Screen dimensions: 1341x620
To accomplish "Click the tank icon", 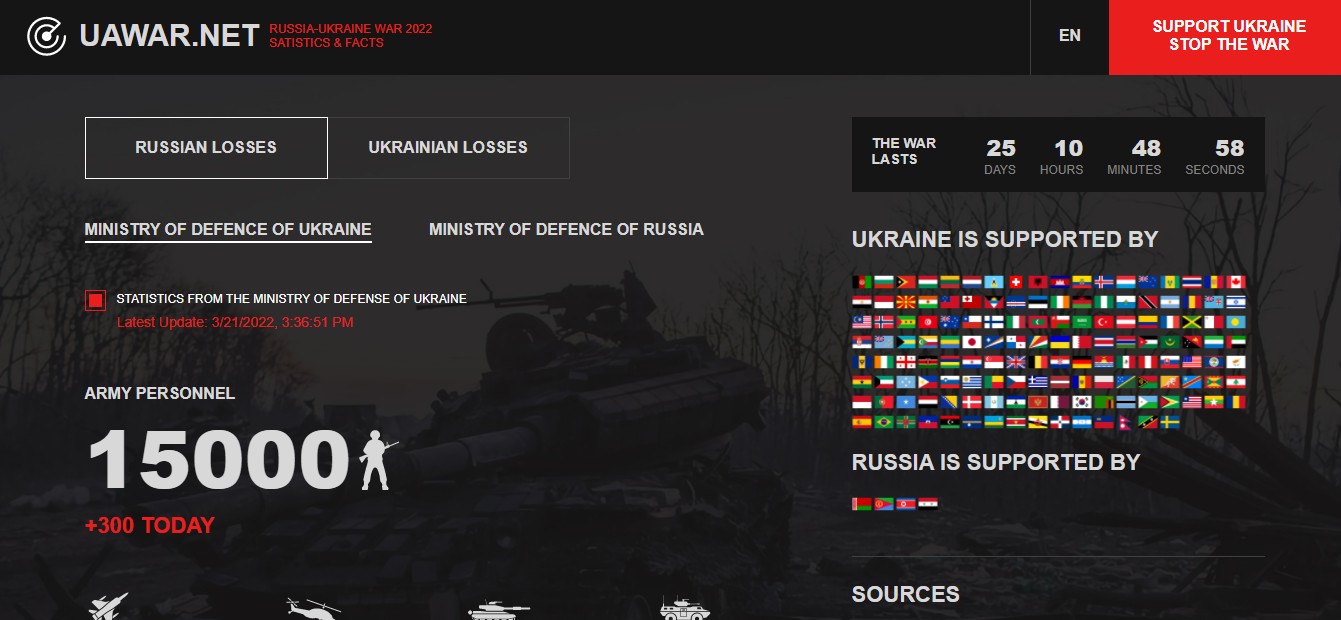I will 498,608.
